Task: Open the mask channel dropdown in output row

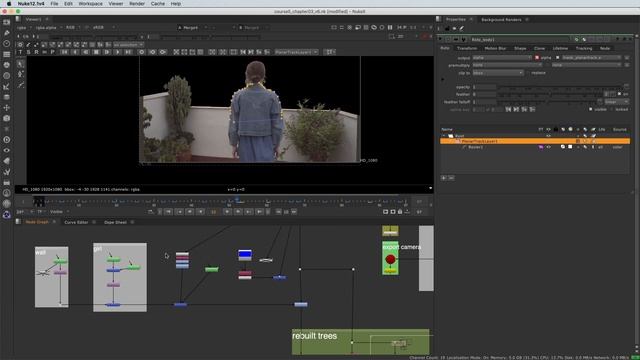Action: click(x=591, y=58)
